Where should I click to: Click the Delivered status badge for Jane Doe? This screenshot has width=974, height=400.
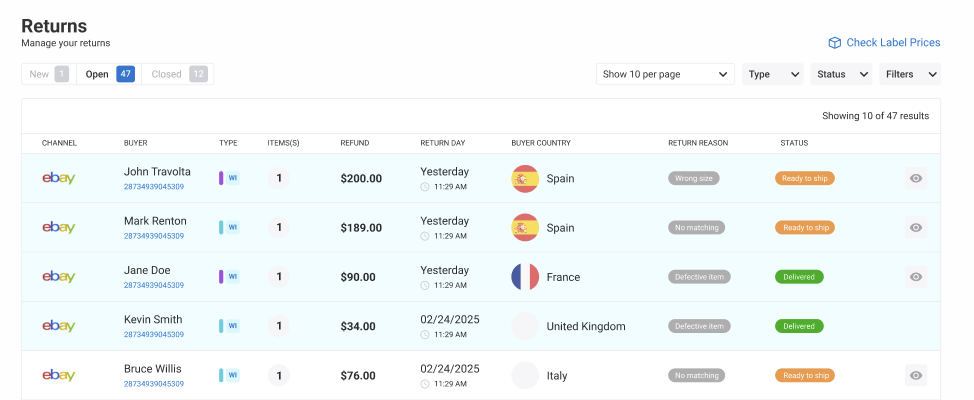(x=799, y=277)
